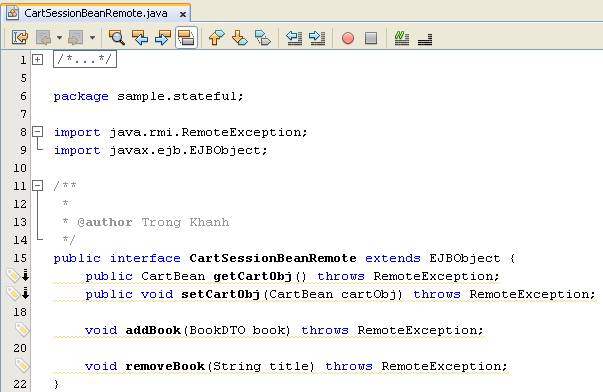Click the 'removeBook' method name
The width and height of the screenshot is (603, 392).
(165, 366)
